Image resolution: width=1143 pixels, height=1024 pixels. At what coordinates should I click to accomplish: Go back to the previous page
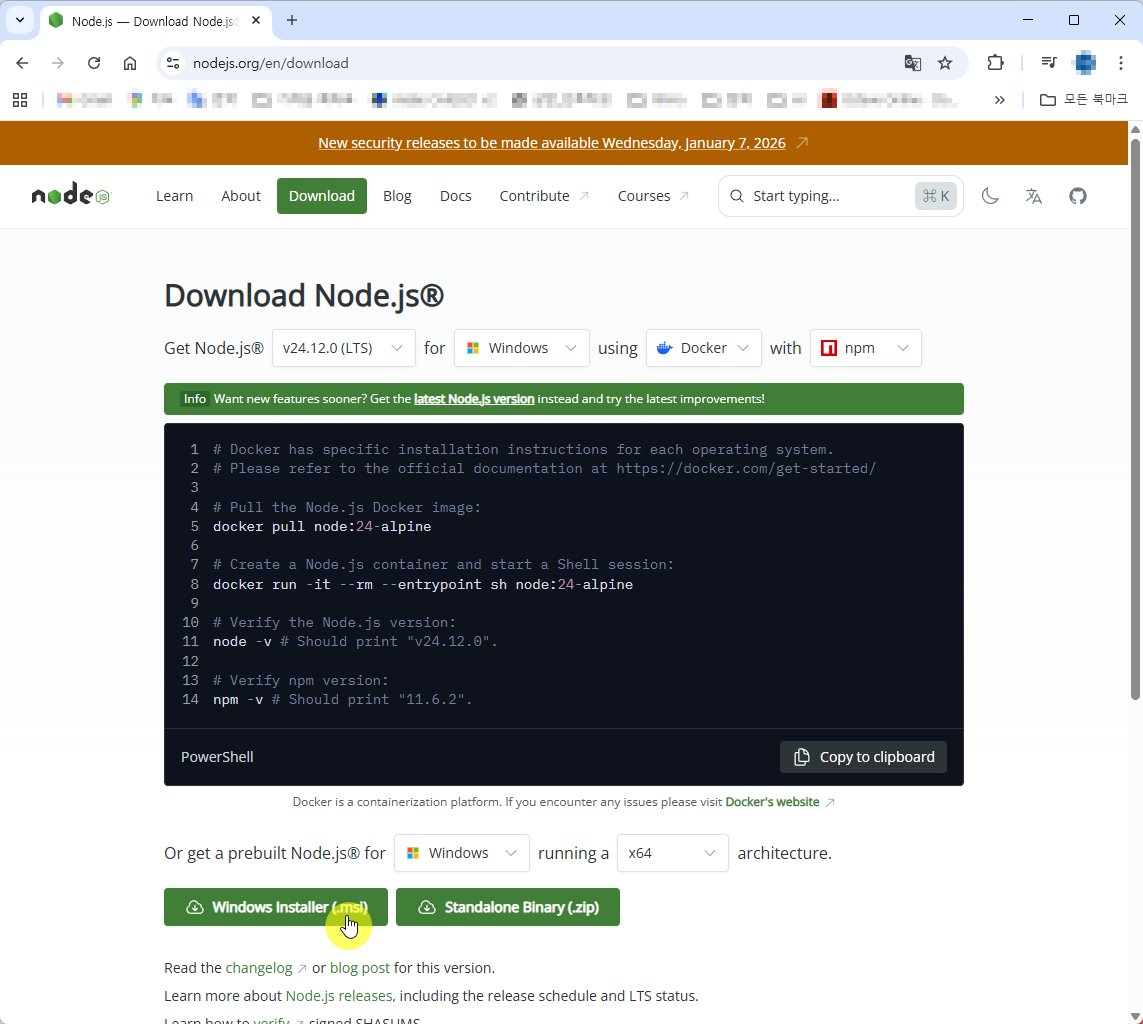pyautogui.click(x=22, y=63)
